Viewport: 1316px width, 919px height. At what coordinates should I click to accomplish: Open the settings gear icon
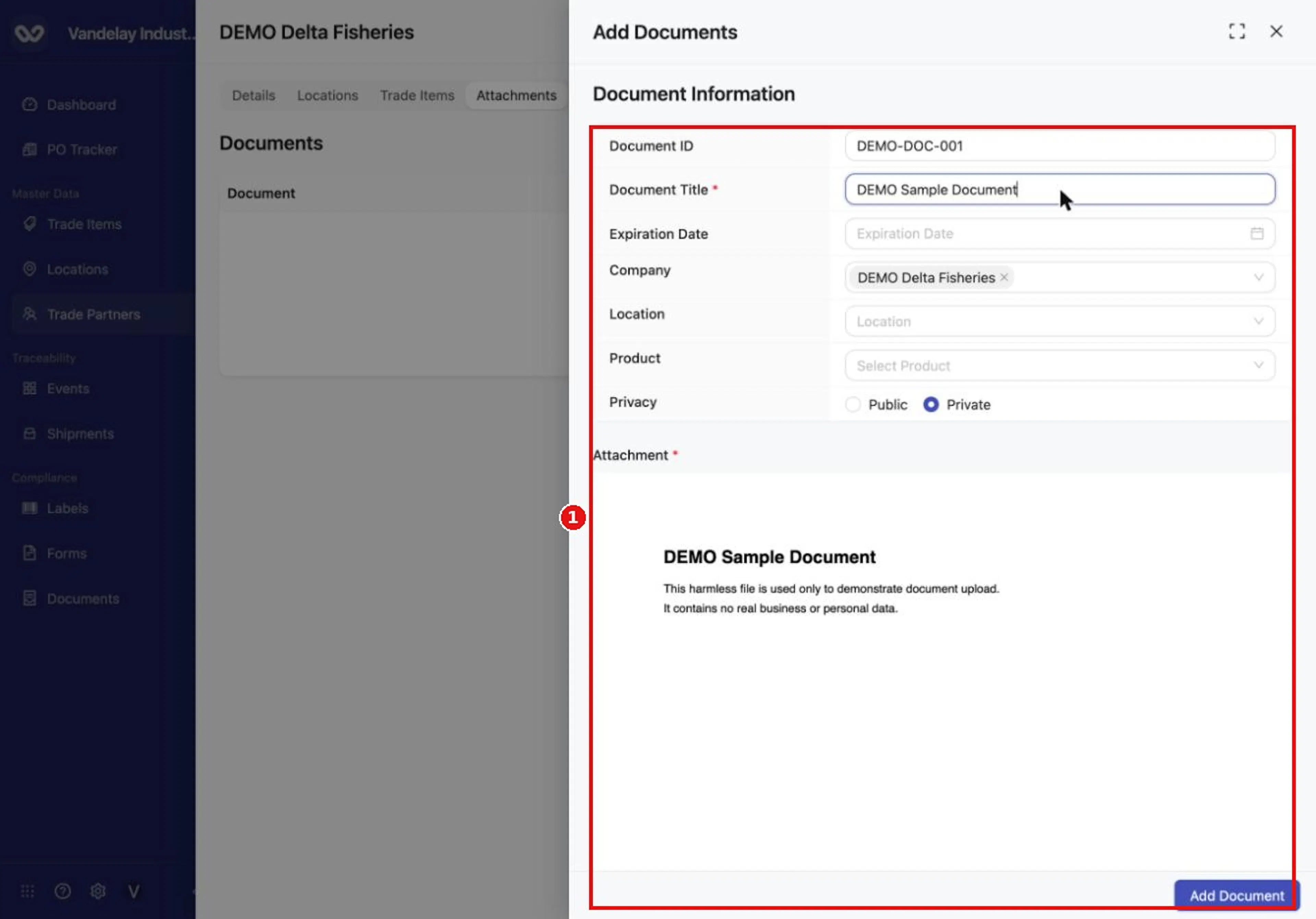[98, 891]
